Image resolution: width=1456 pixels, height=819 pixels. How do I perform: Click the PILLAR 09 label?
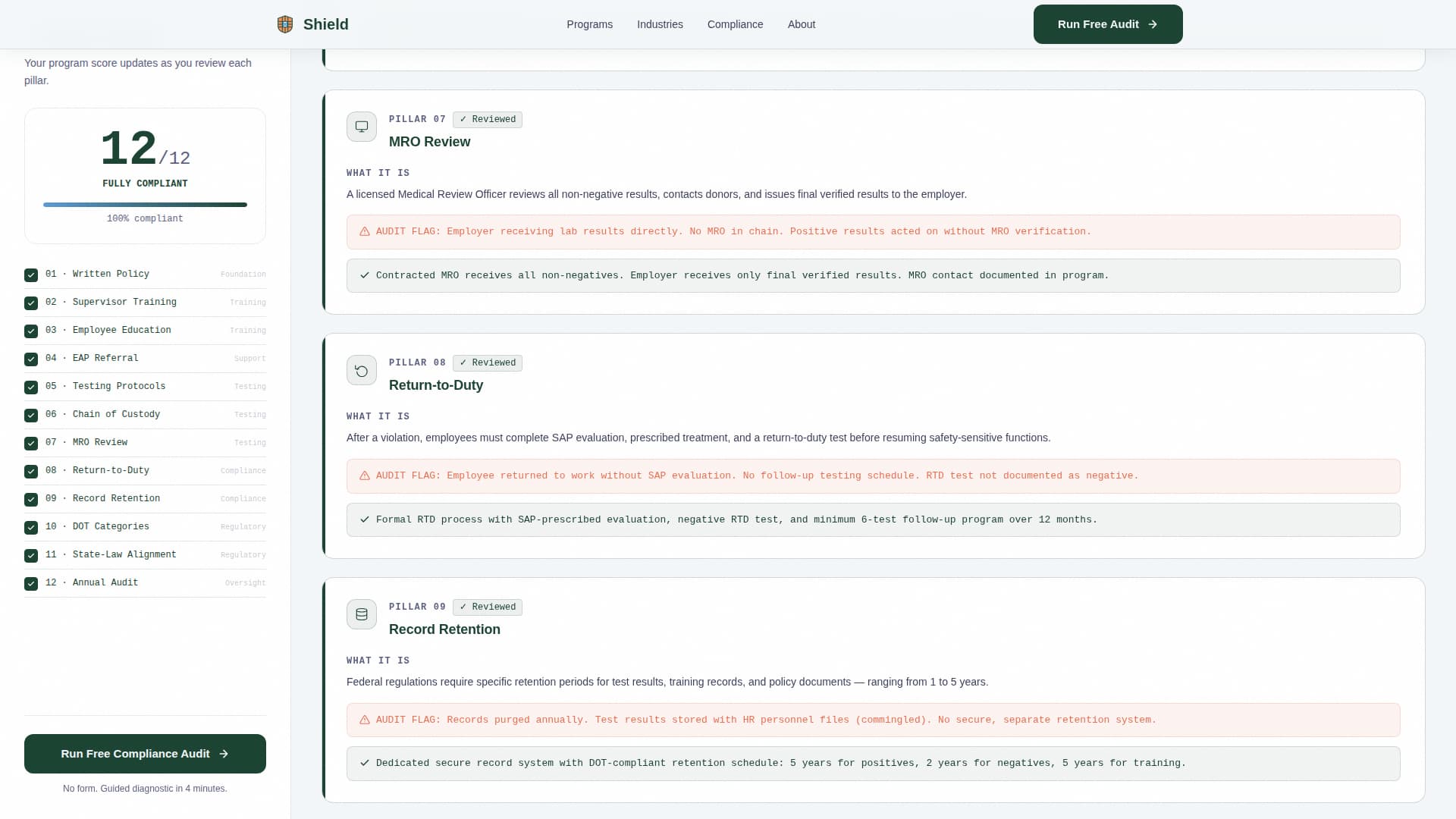click(x=417, y=607)
